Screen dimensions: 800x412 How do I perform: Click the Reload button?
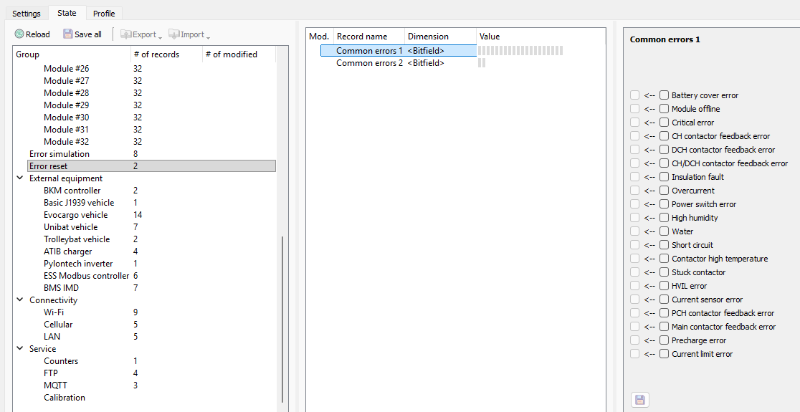pos(33,34)
